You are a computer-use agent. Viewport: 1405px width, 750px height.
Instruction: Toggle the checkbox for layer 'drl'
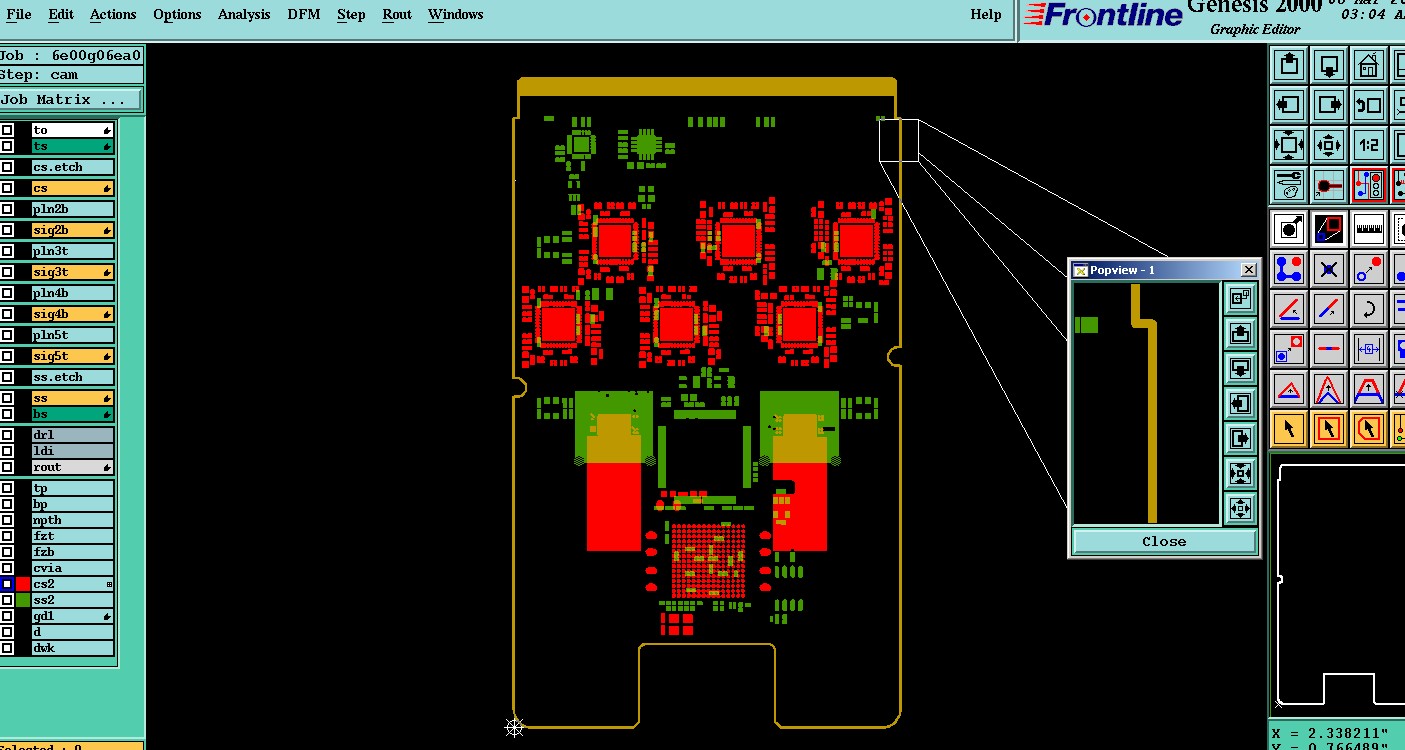[x=7, y=435]
